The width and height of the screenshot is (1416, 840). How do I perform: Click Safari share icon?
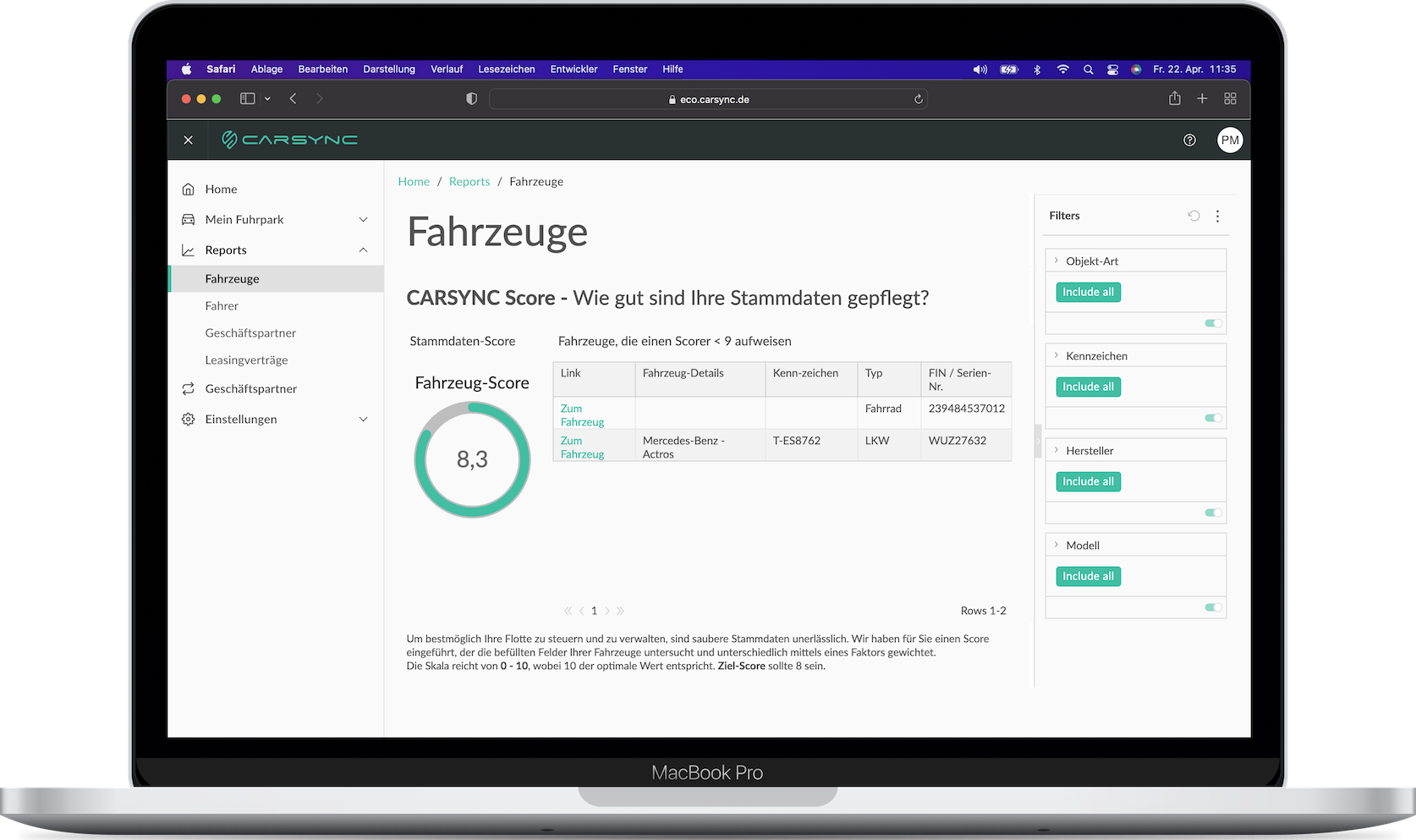tap(1175, 99)
